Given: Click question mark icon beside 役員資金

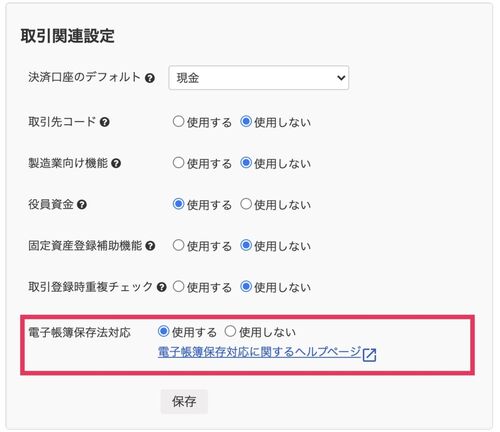Looking at the screenshot, I should pyautogui.click(x=82, y=204).
